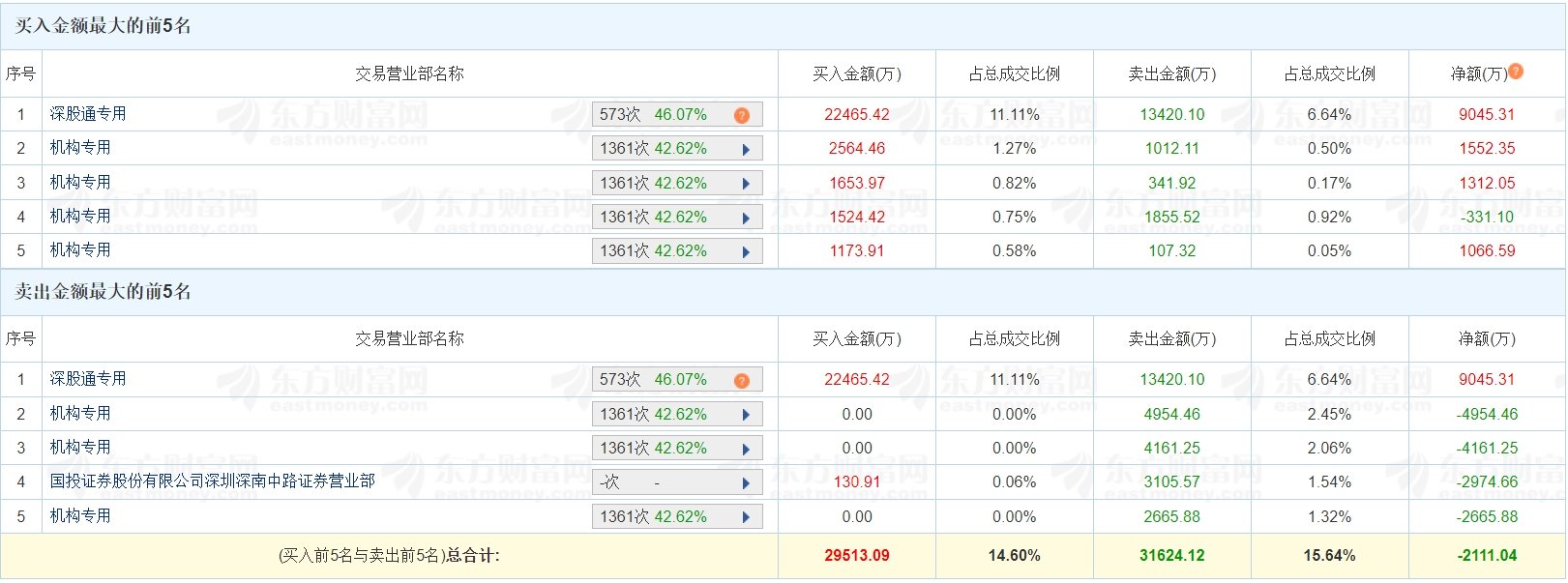The height and width of the screenshot is (583, 1568).
Task: Click the -次 box in 国投证券 row
Action: pos(677,482)
